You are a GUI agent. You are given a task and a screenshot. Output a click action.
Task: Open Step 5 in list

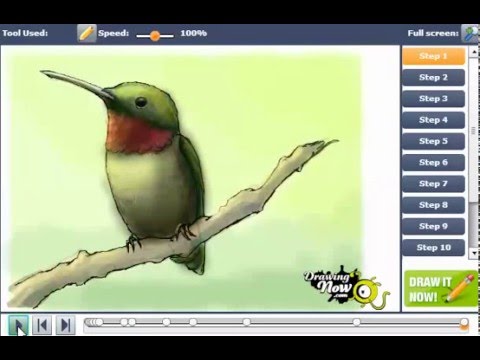click(433, 141)
